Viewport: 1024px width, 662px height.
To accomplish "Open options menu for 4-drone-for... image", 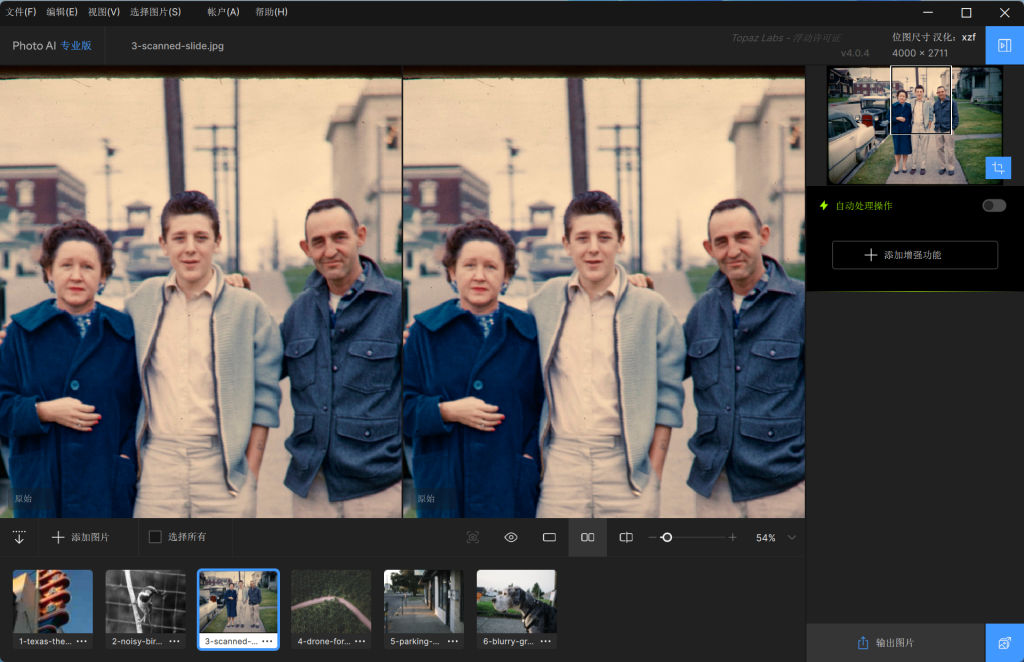I will point(360,641).
